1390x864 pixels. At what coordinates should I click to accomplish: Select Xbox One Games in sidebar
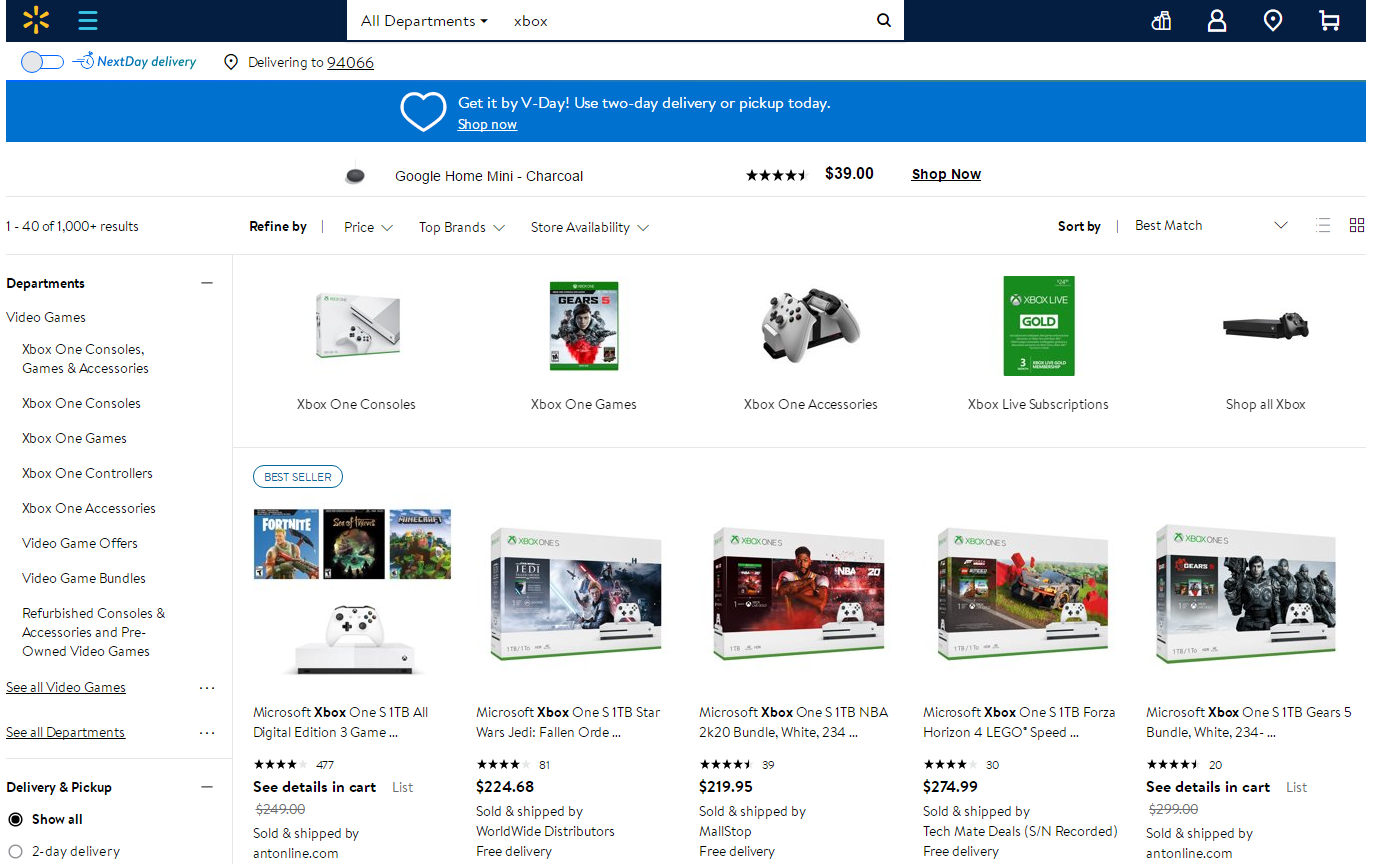[x=74, y=438]
